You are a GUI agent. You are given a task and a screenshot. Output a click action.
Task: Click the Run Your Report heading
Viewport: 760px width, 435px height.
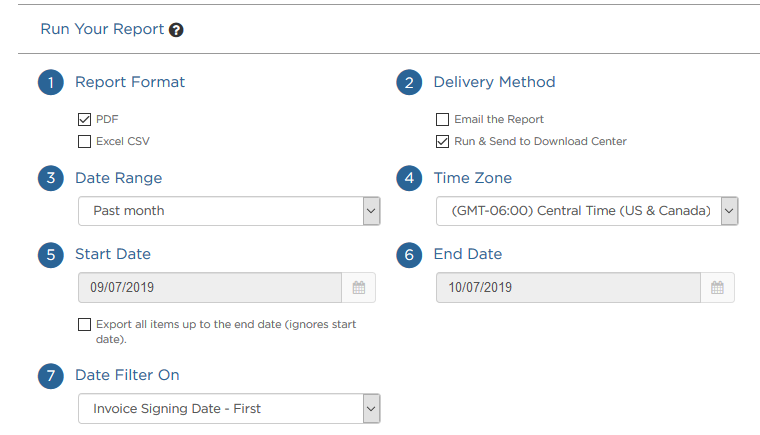click(x=102, y=29)
